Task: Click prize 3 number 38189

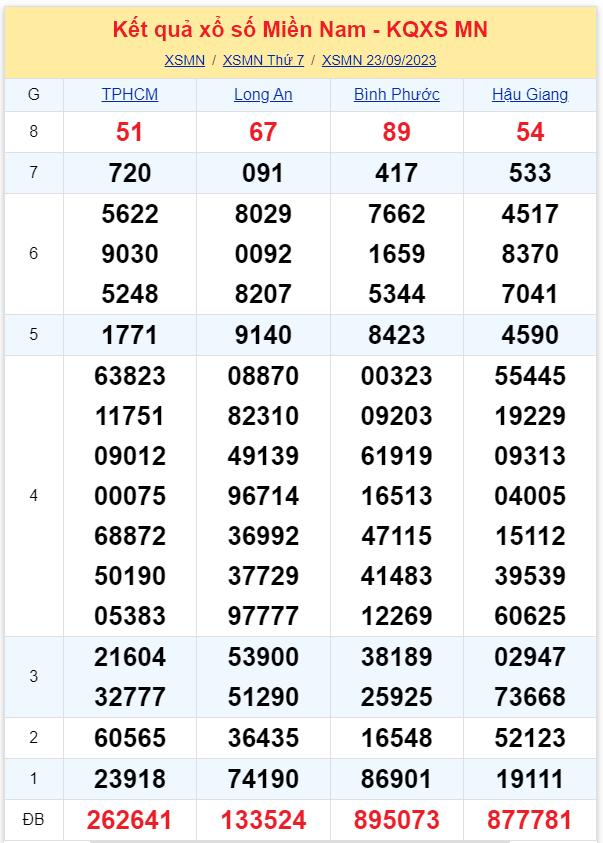Action: (x=397, y=657)
